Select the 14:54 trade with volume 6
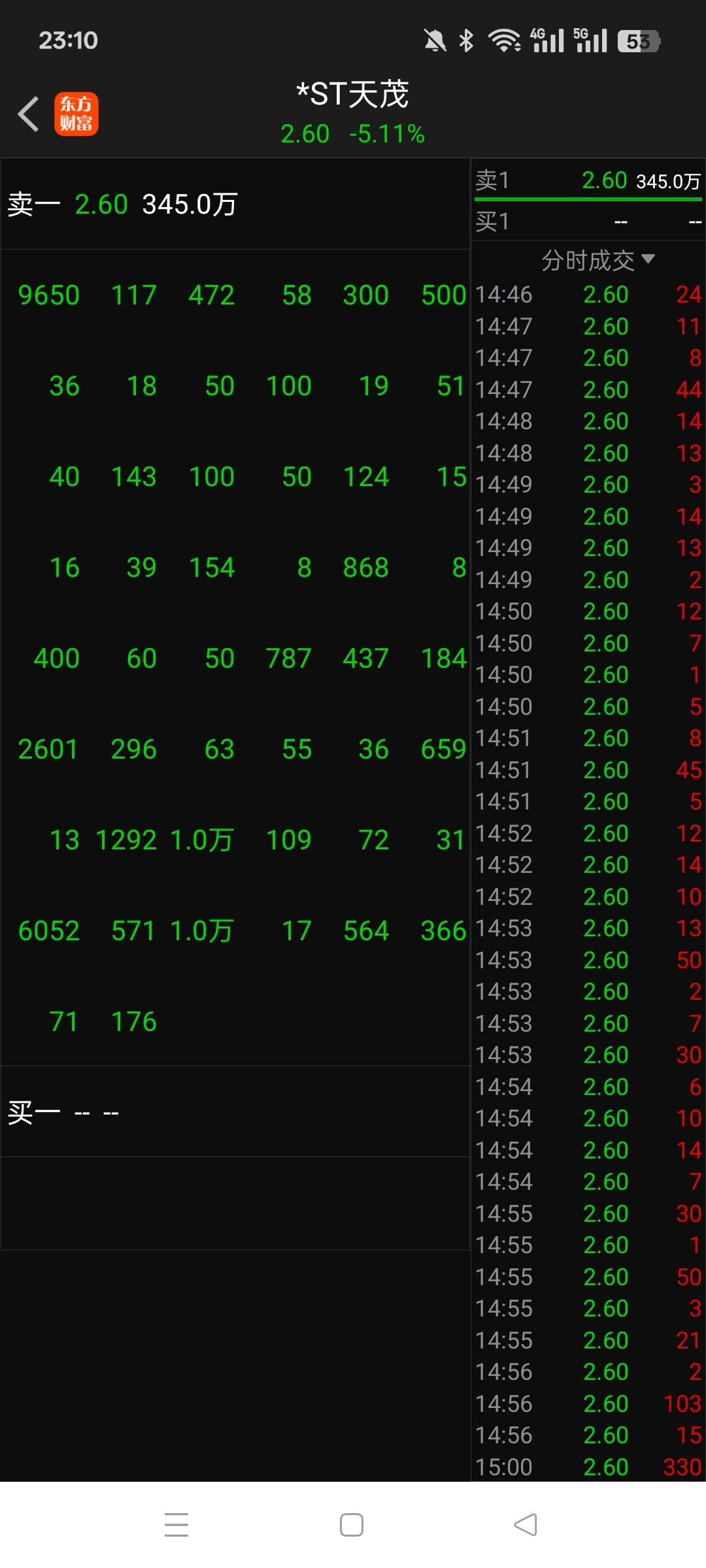This screenshot has width=706, height=1568. [x=588, y=1087]
